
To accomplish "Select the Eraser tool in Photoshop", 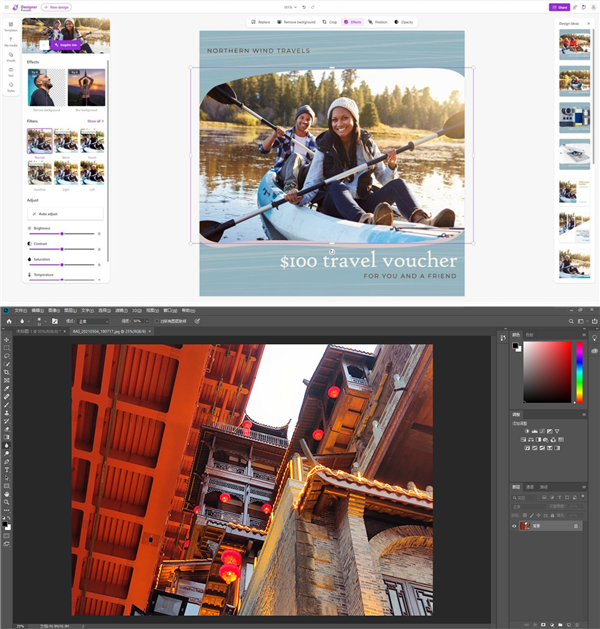I will pos(6,429).
